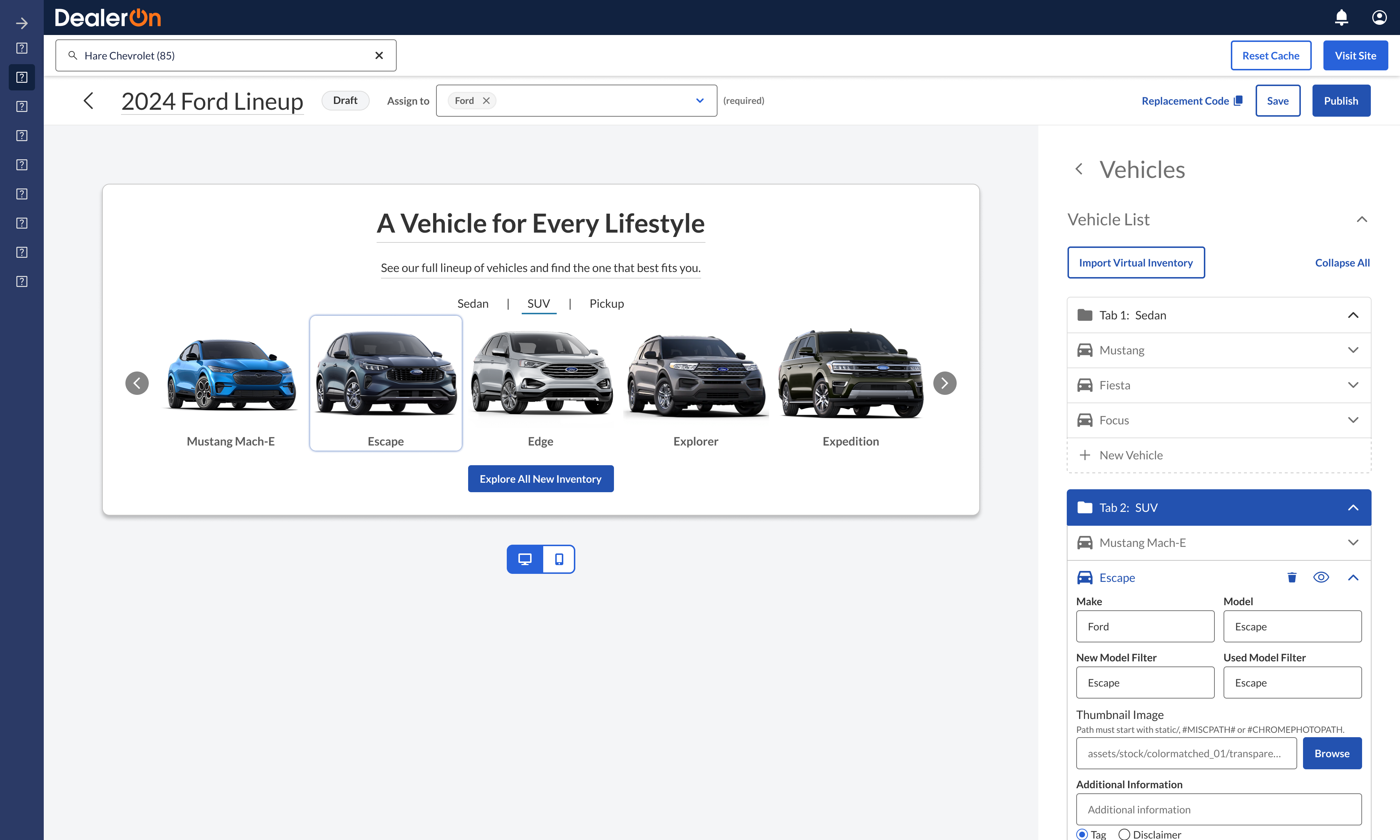Screen dimensions: 1400x840
Task: Copy the Replacement Code
Action: (x=1192, y=101)
